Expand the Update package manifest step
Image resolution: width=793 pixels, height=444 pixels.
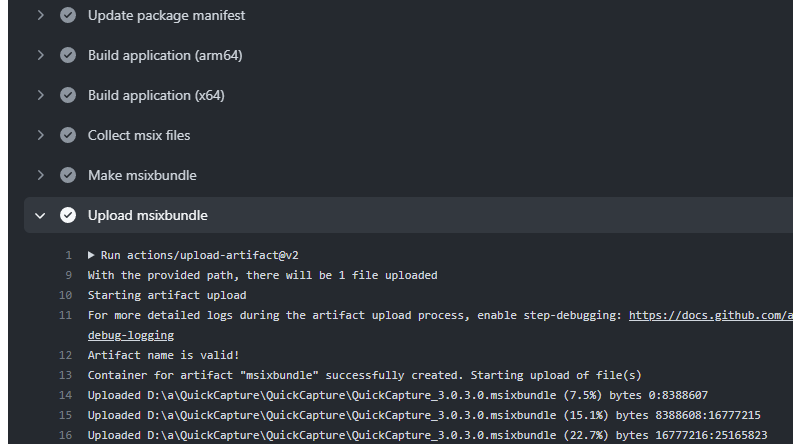(x=40, y=15)
